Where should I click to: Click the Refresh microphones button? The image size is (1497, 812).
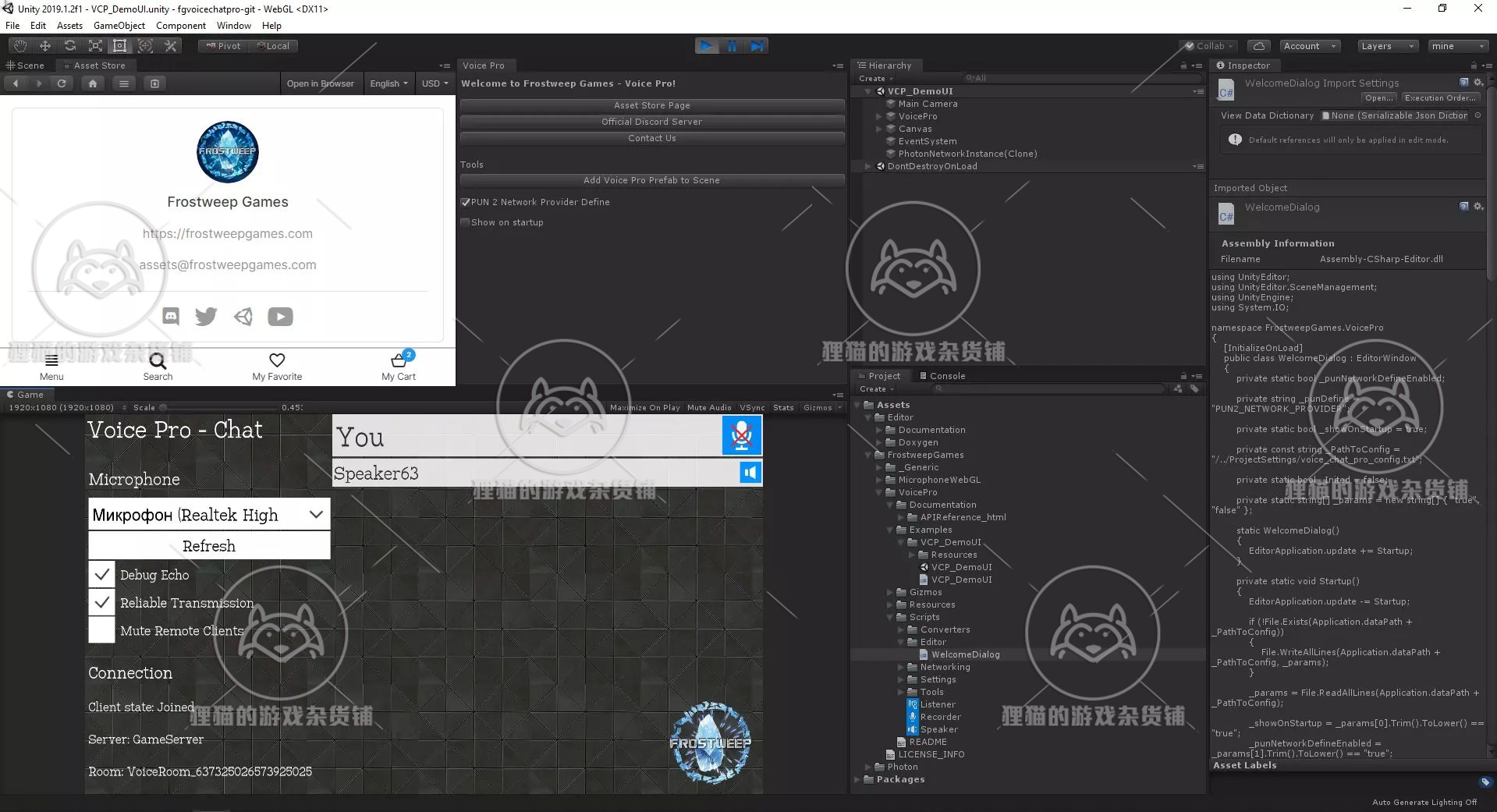click(x=209, y=546)
